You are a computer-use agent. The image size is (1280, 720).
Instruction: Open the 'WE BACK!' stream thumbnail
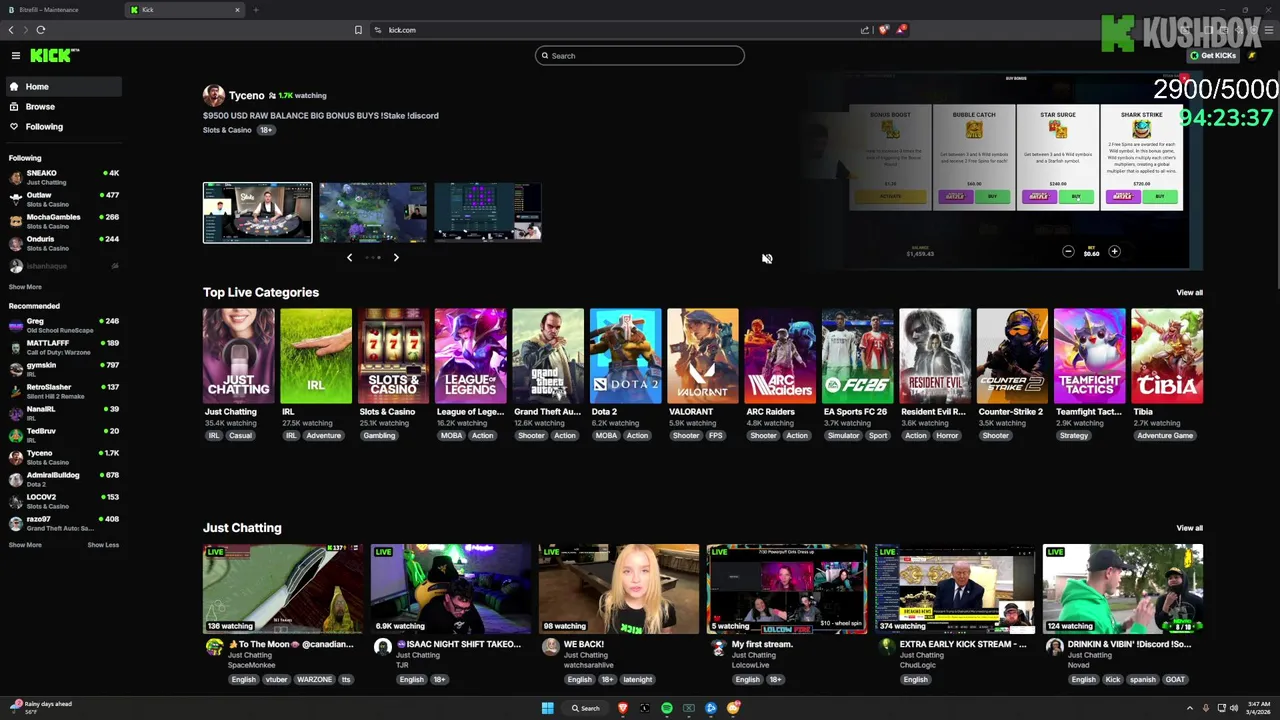tap(619, 589)
